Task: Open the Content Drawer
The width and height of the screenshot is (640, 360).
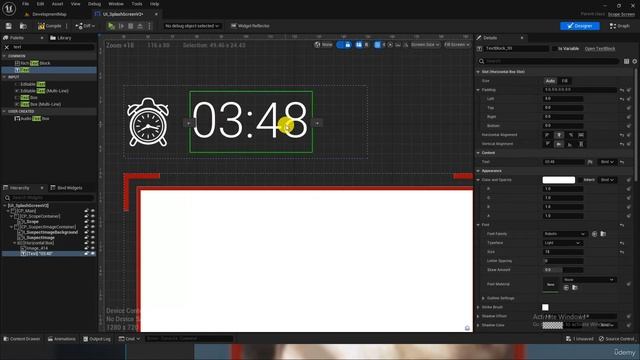Action: tap(22, 339)
